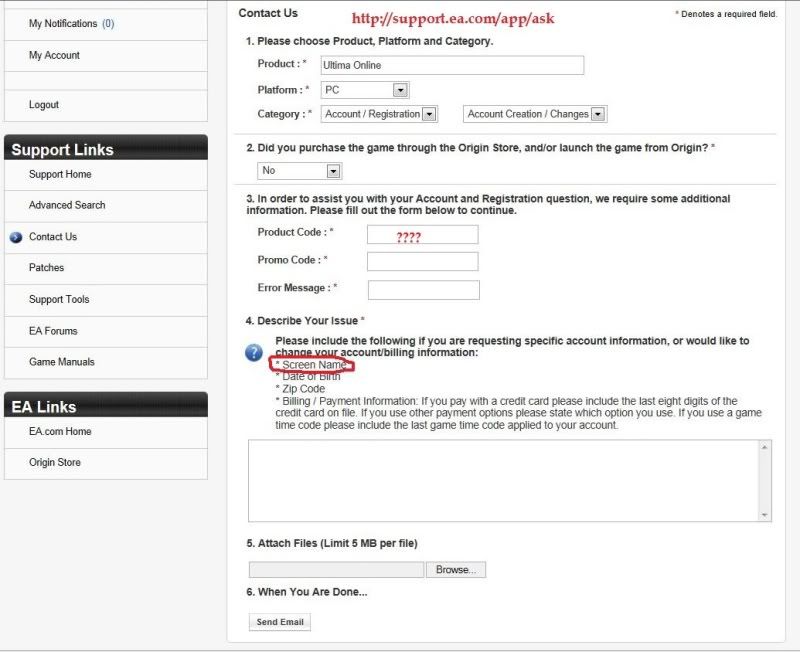
Task: Click the blue bullet beside Contact Us
Action: point(16,237)
